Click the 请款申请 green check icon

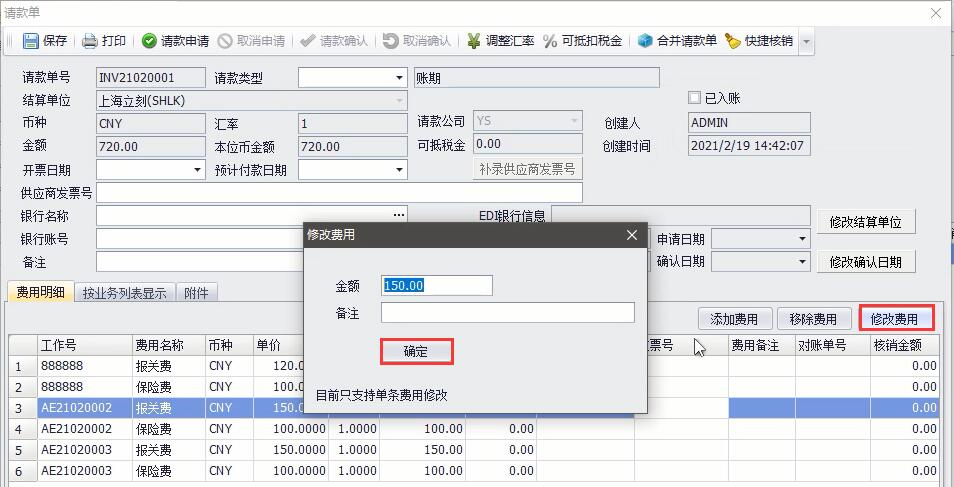pyautogui.click(x=149, y=41)
